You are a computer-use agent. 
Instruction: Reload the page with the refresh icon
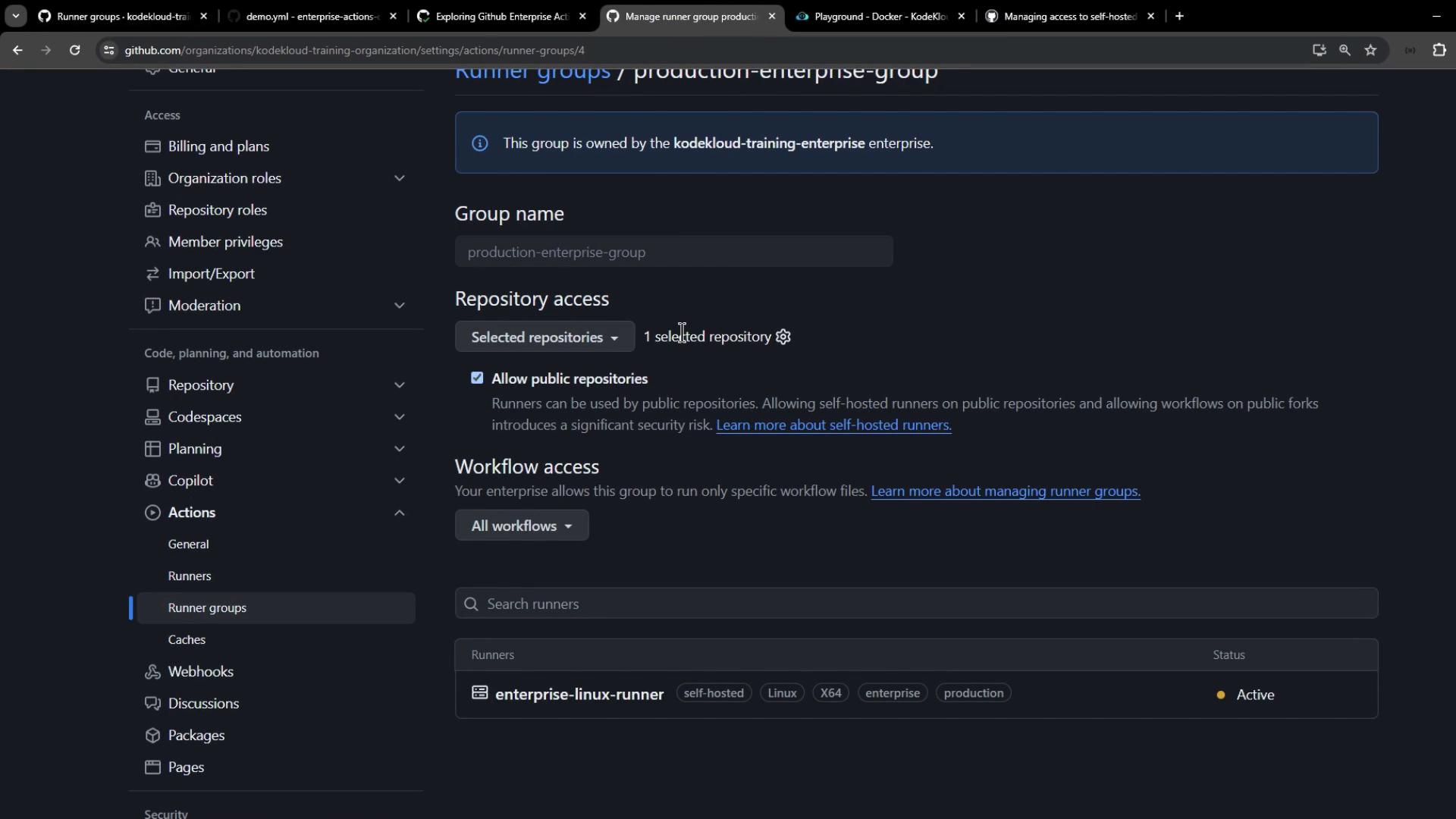point(74,50)
